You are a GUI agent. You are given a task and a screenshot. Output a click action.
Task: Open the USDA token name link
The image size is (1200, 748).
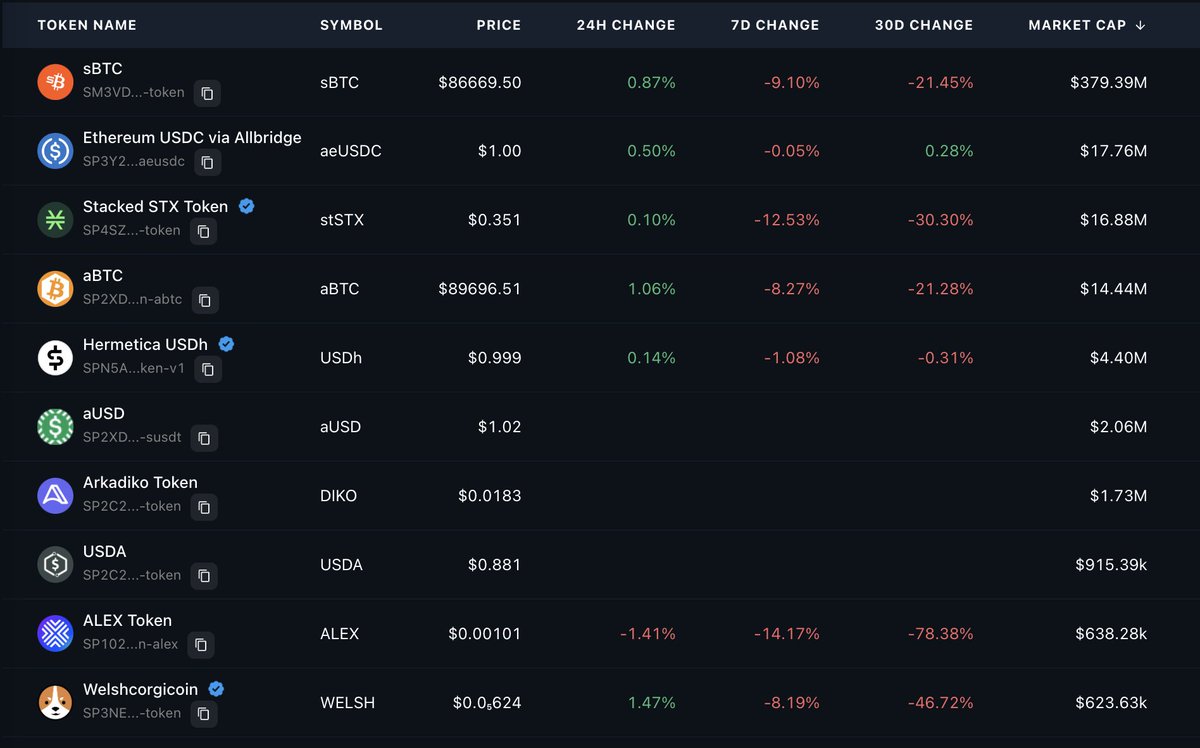pos(105,552)
